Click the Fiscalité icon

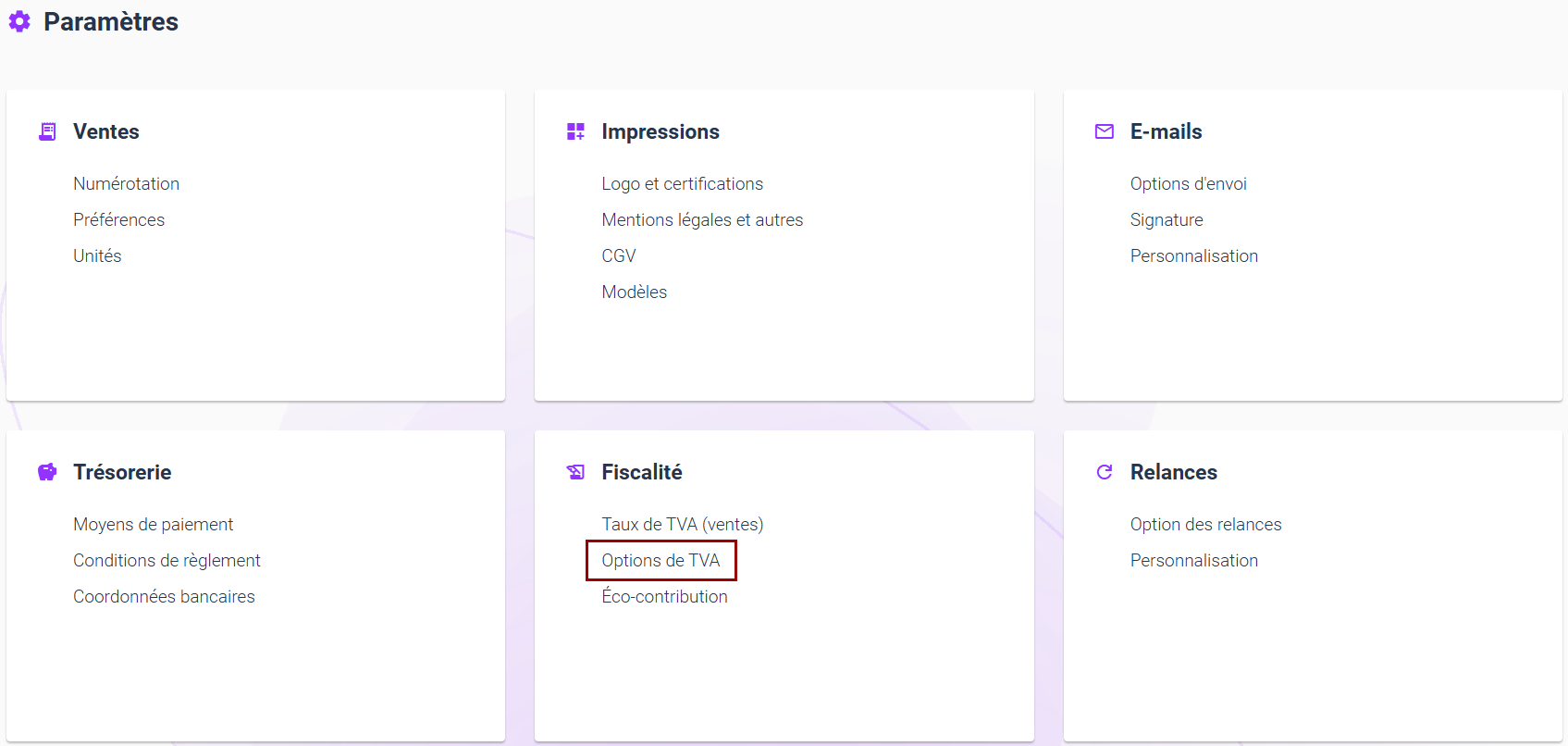pyautogui.click(x=575, y=472)
